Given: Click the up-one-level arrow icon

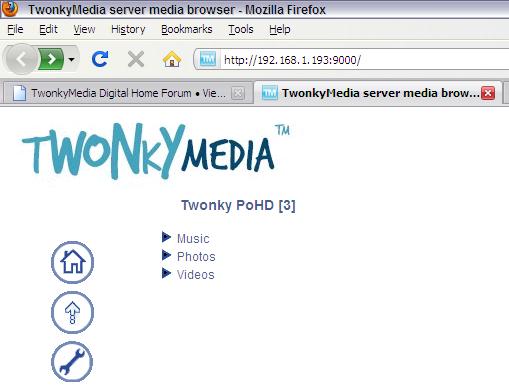Looking at the screenshot, I should click(72, 312).
